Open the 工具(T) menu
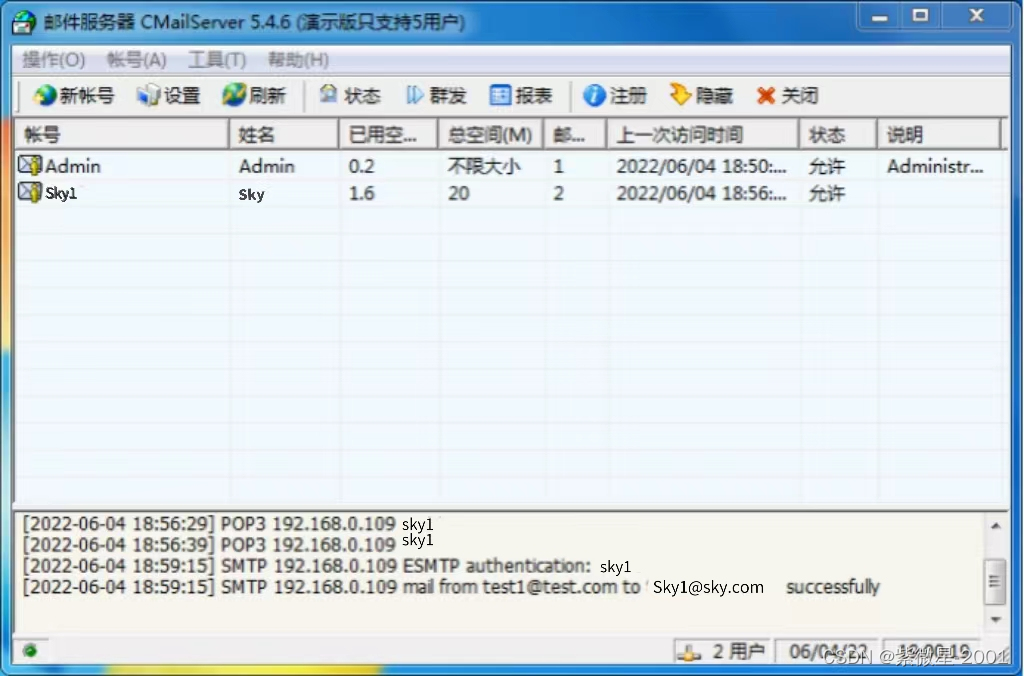The width and height of the screenshot is (1024, 676). (217, 60)
